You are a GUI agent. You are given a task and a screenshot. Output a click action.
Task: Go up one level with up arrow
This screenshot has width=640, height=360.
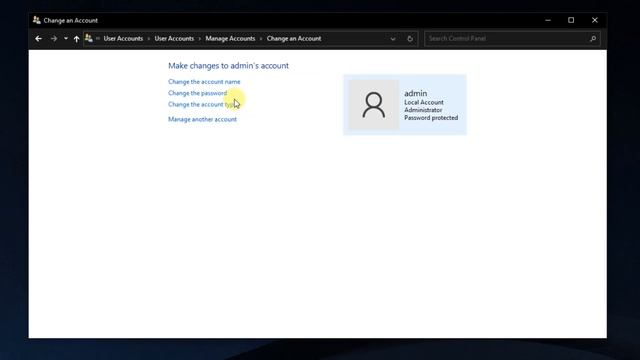tap(76, 39)
